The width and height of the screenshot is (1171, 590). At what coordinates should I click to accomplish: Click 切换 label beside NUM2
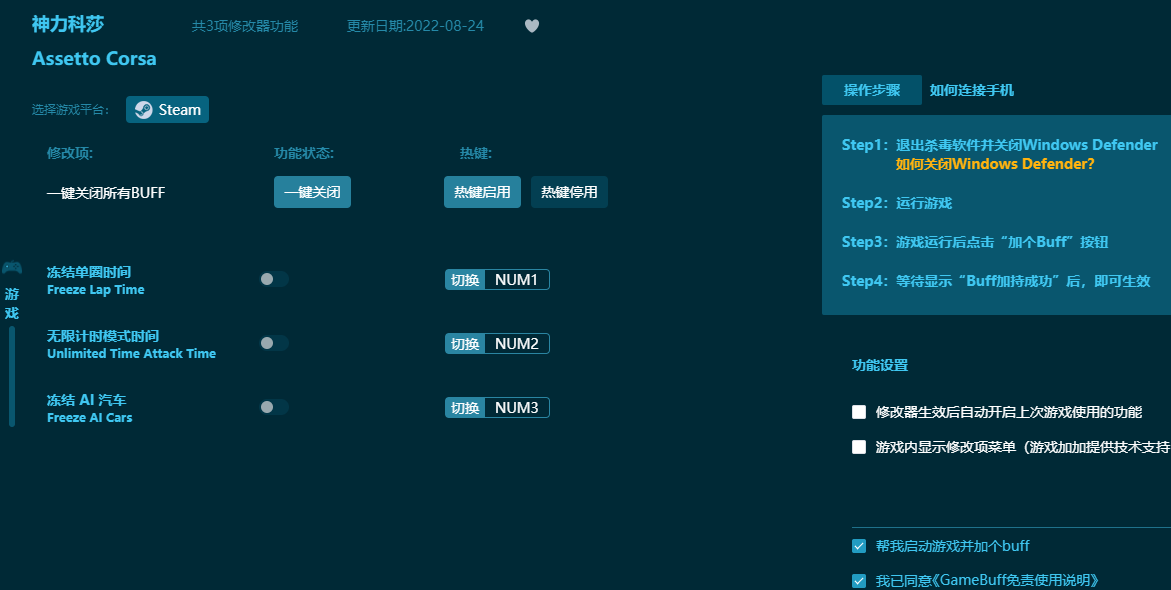click(465, 344)
